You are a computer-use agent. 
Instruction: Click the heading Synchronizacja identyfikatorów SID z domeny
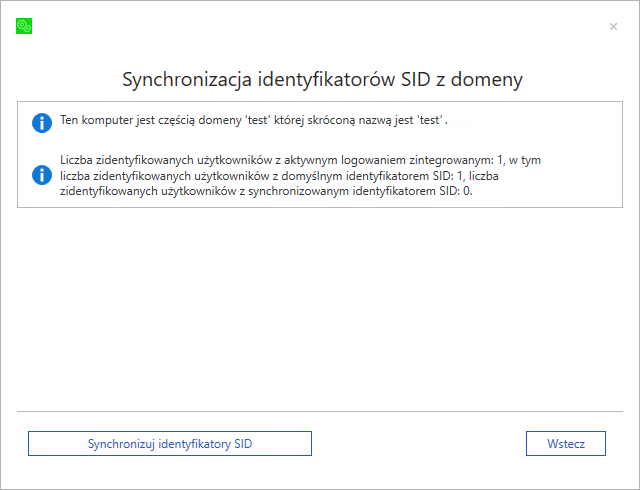click(321, 79)
